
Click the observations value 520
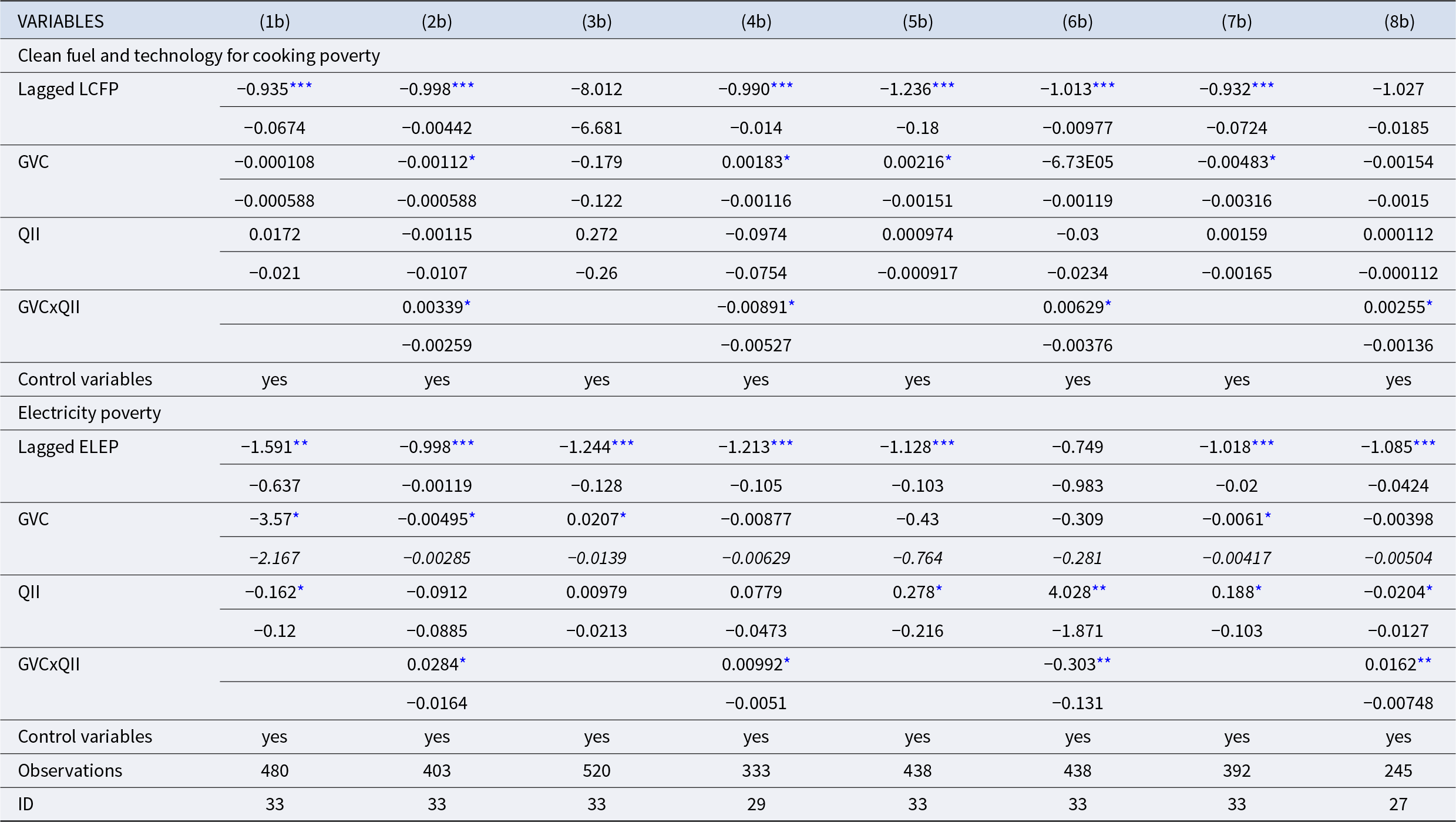point(596,771)
